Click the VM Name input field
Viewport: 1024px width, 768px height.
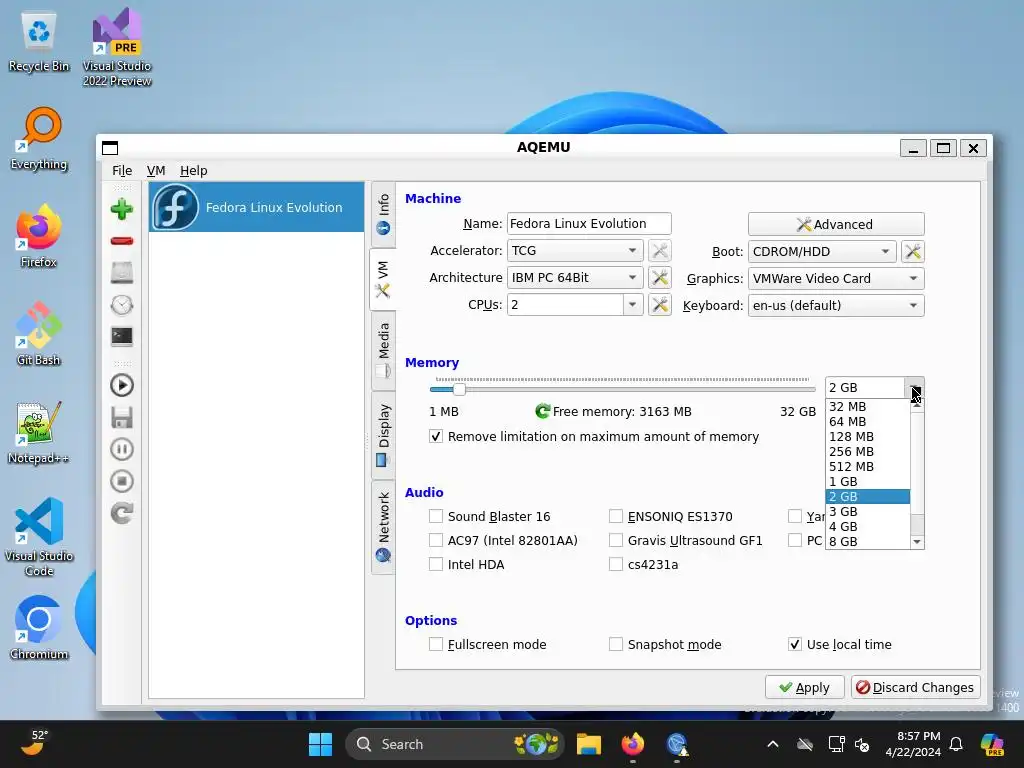pos(588,223)
